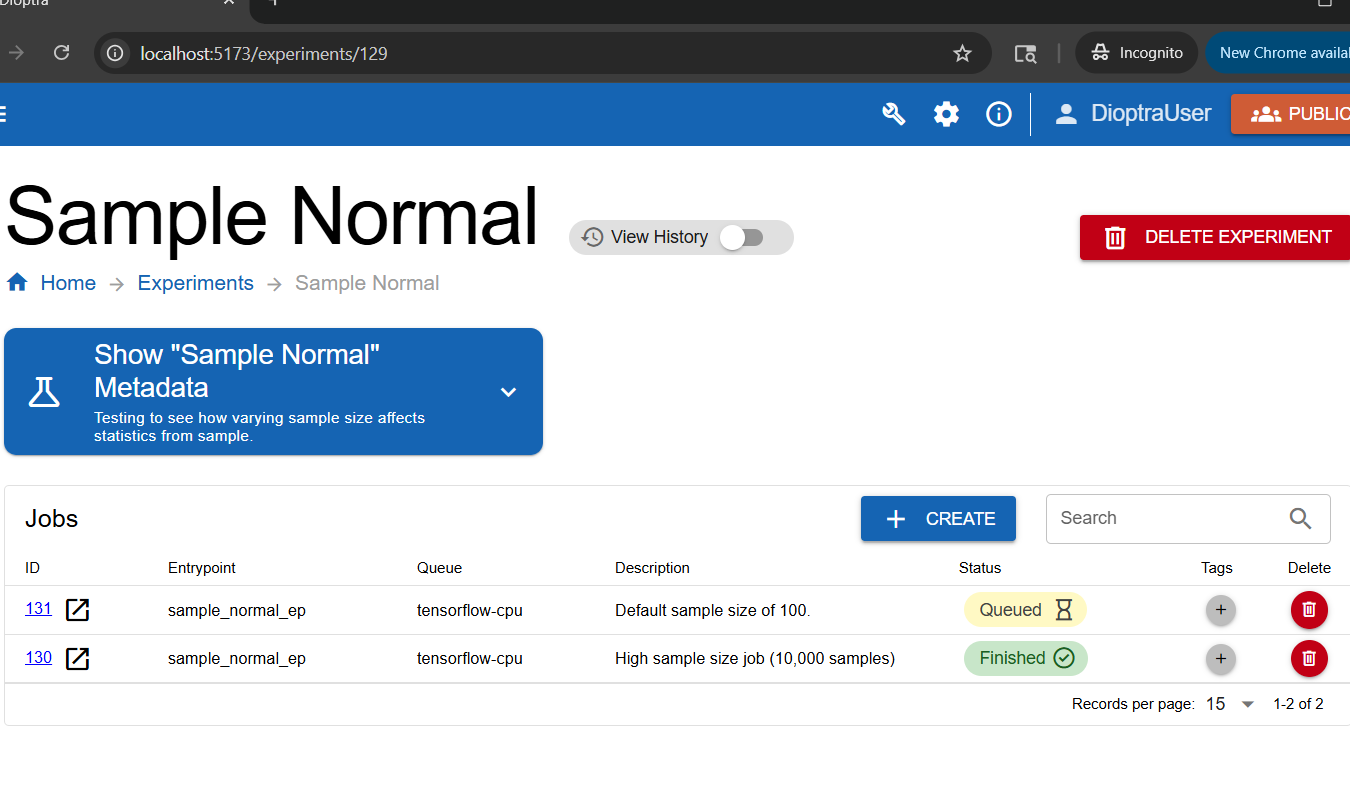Image resolution: width=1350 pixels, height=805 pixels.
Task: Click the flask icon on the metadata banner
Action: click(44, 391)
